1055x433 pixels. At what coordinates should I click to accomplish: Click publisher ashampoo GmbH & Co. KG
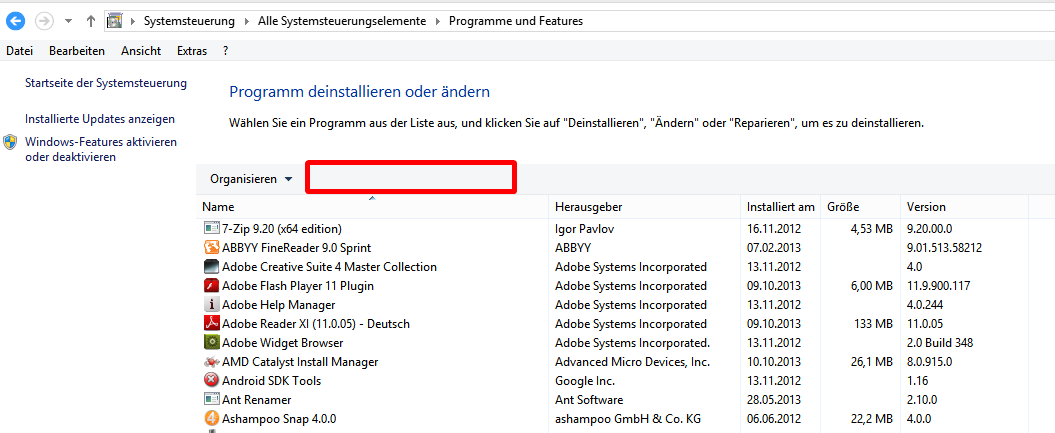point(628,419)
